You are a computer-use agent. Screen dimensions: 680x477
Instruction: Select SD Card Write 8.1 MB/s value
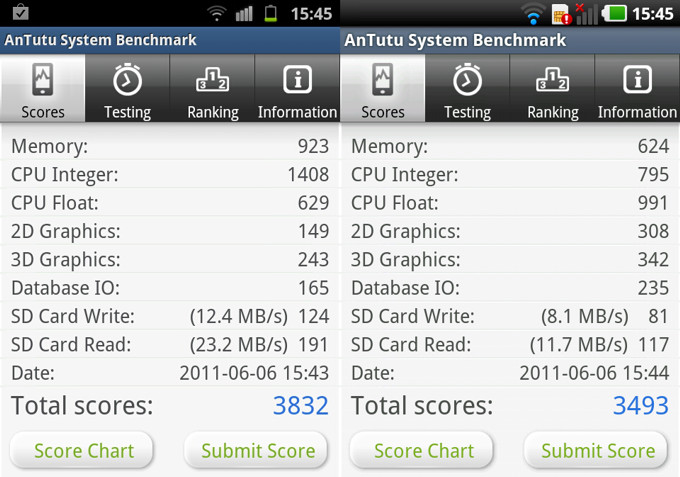pyautogui.click(x=585, y=316)
